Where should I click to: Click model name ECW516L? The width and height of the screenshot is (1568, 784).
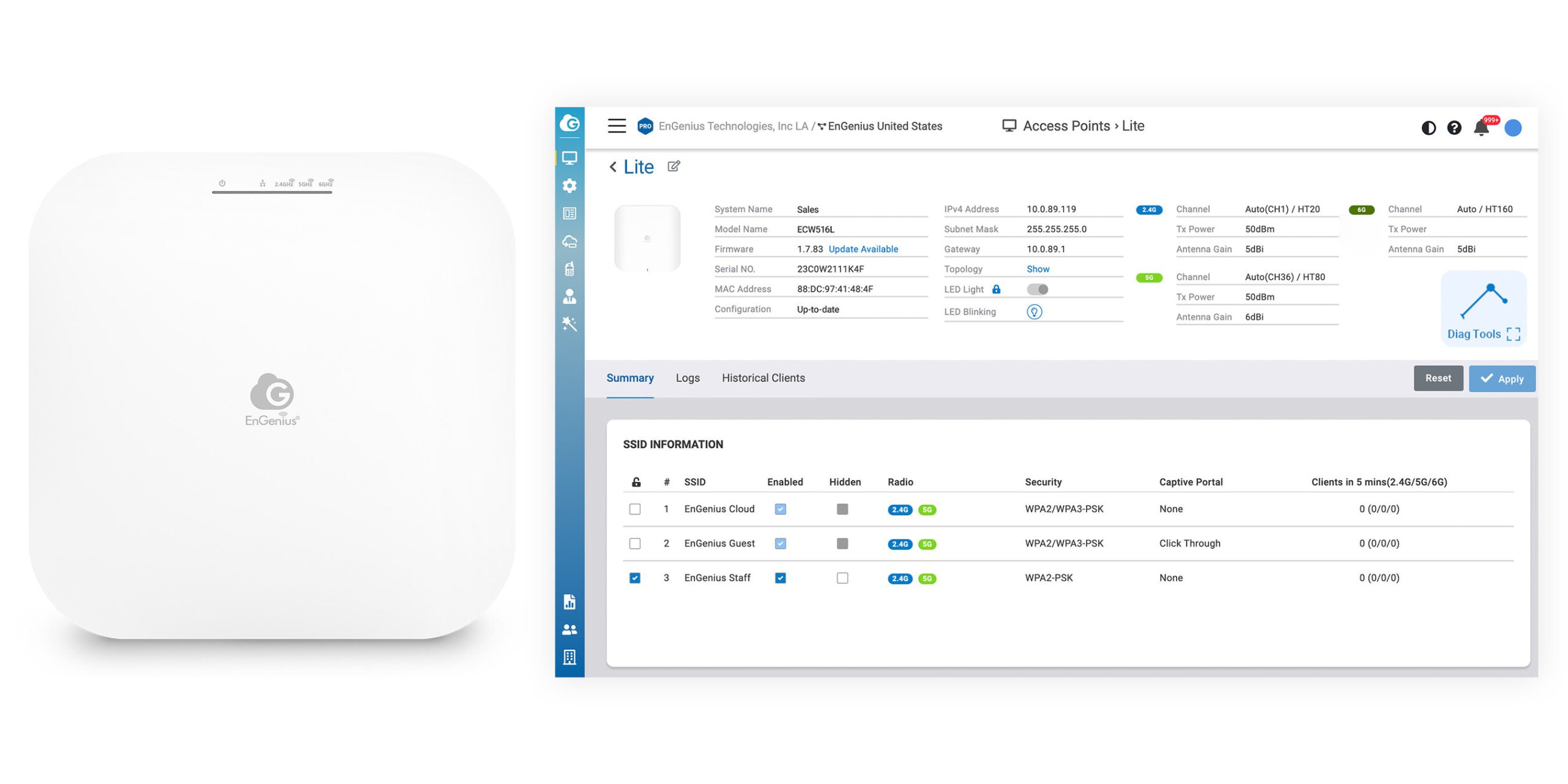(x=815, y=229)
